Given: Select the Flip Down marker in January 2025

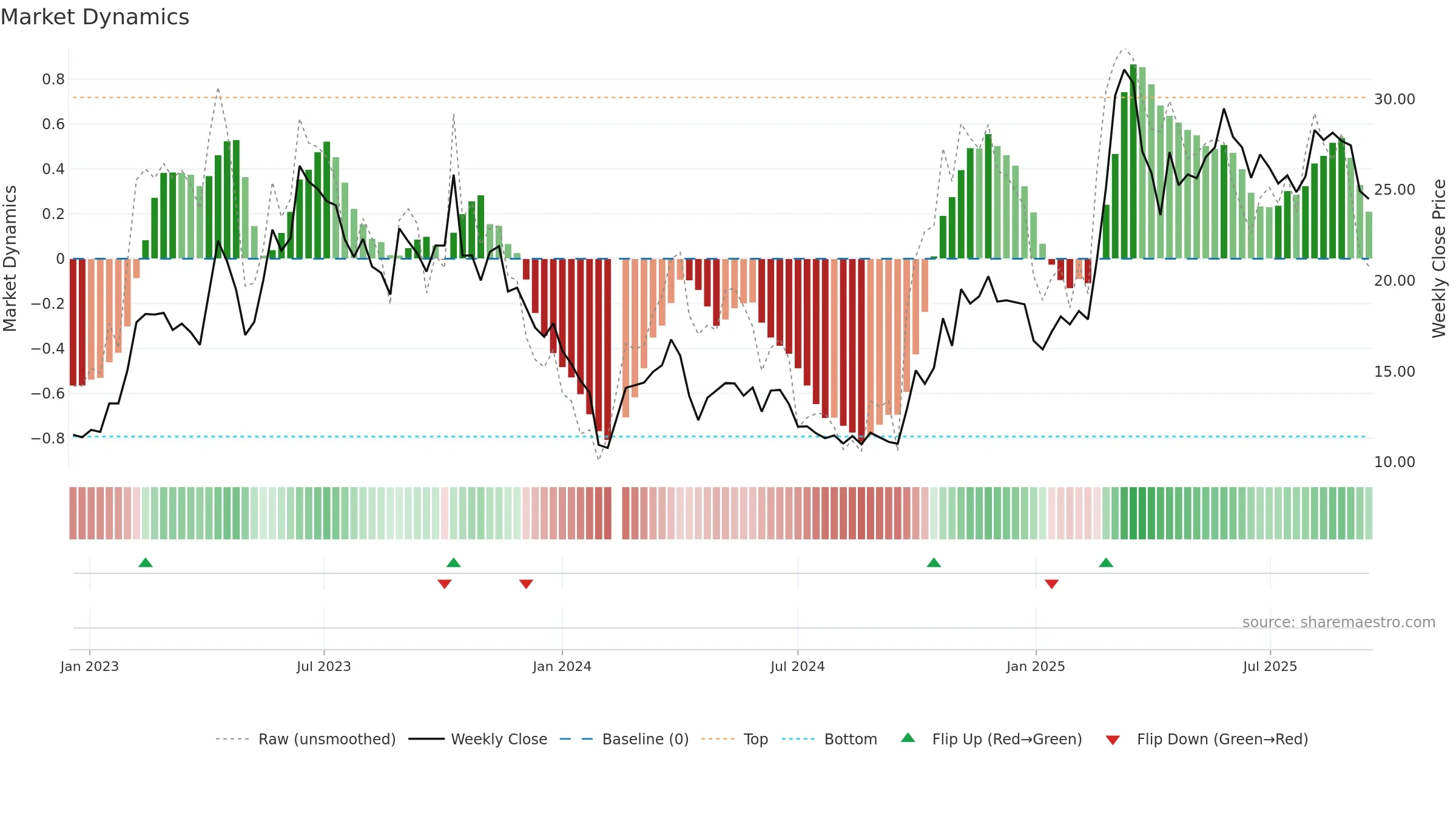Looking at the screenshot, I should coord(1052,584).
